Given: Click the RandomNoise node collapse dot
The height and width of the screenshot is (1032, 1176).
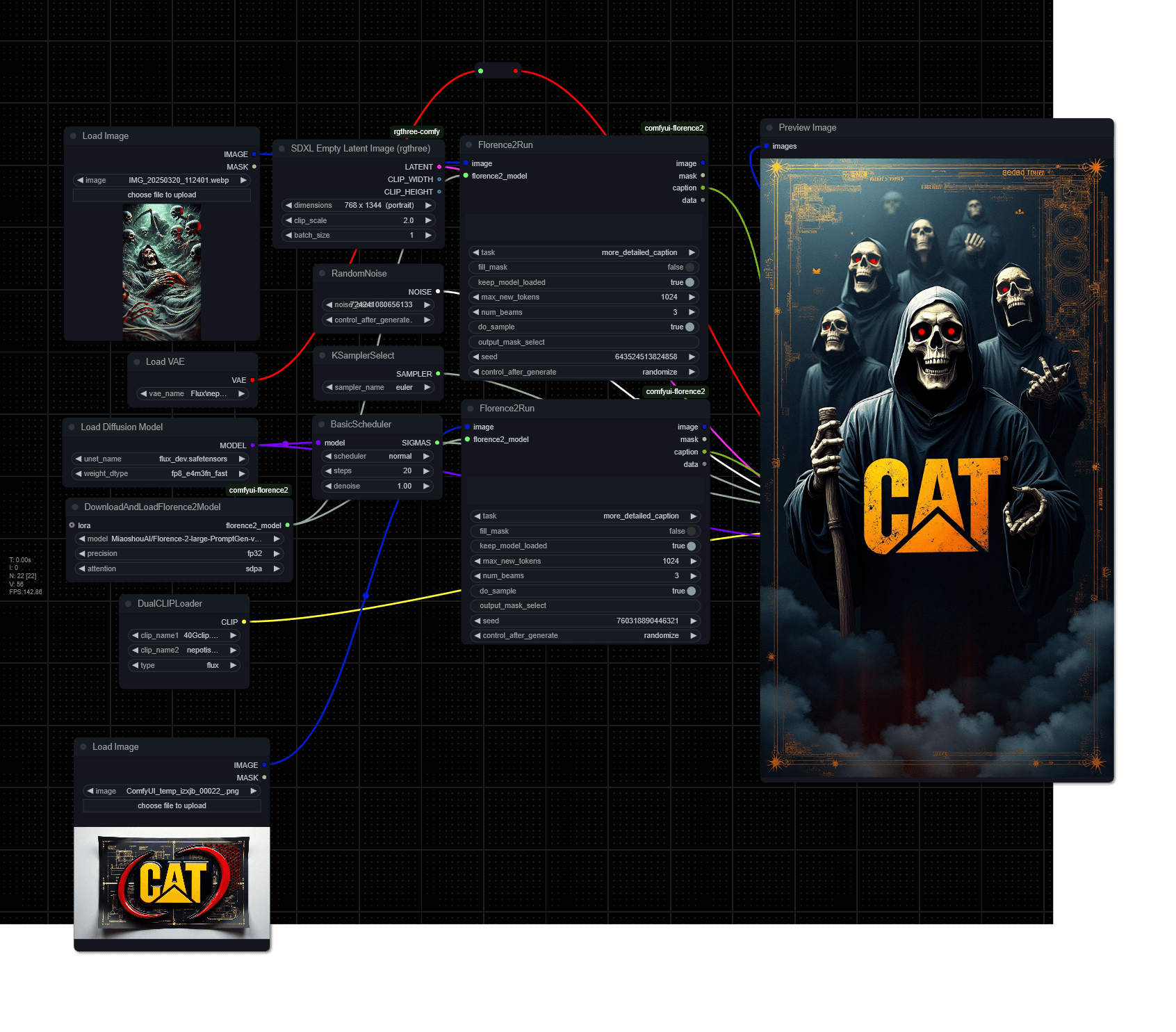Looking at the screenshot, I should pos(322,274).
